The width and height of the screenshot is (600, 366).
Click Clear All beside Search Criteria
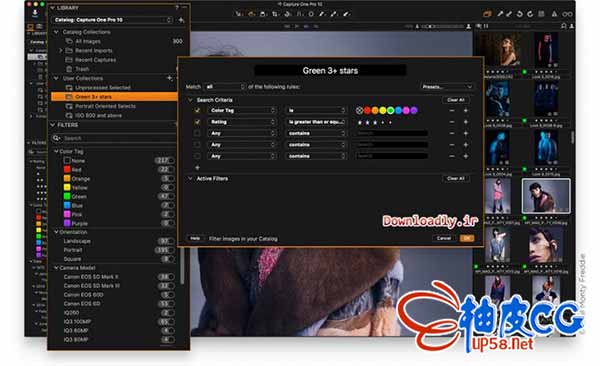(456, 100)
